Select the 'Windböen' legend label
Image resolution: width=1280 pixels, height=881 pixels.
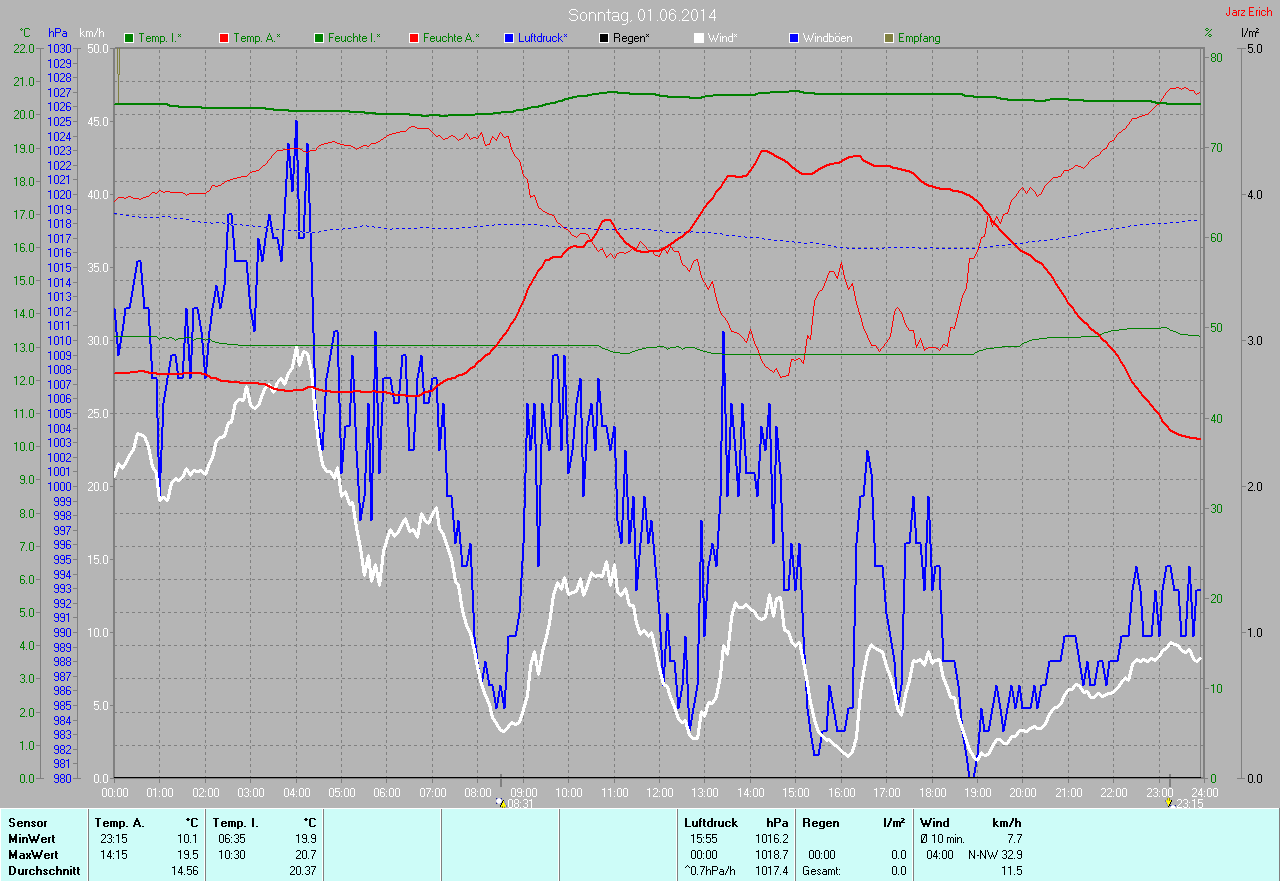828,38
